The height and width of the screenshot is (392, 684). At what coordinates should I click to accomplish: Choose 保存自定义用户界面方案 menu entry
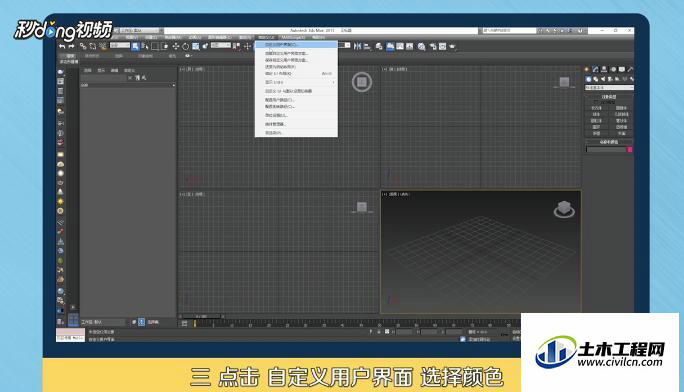coord(296,60)
